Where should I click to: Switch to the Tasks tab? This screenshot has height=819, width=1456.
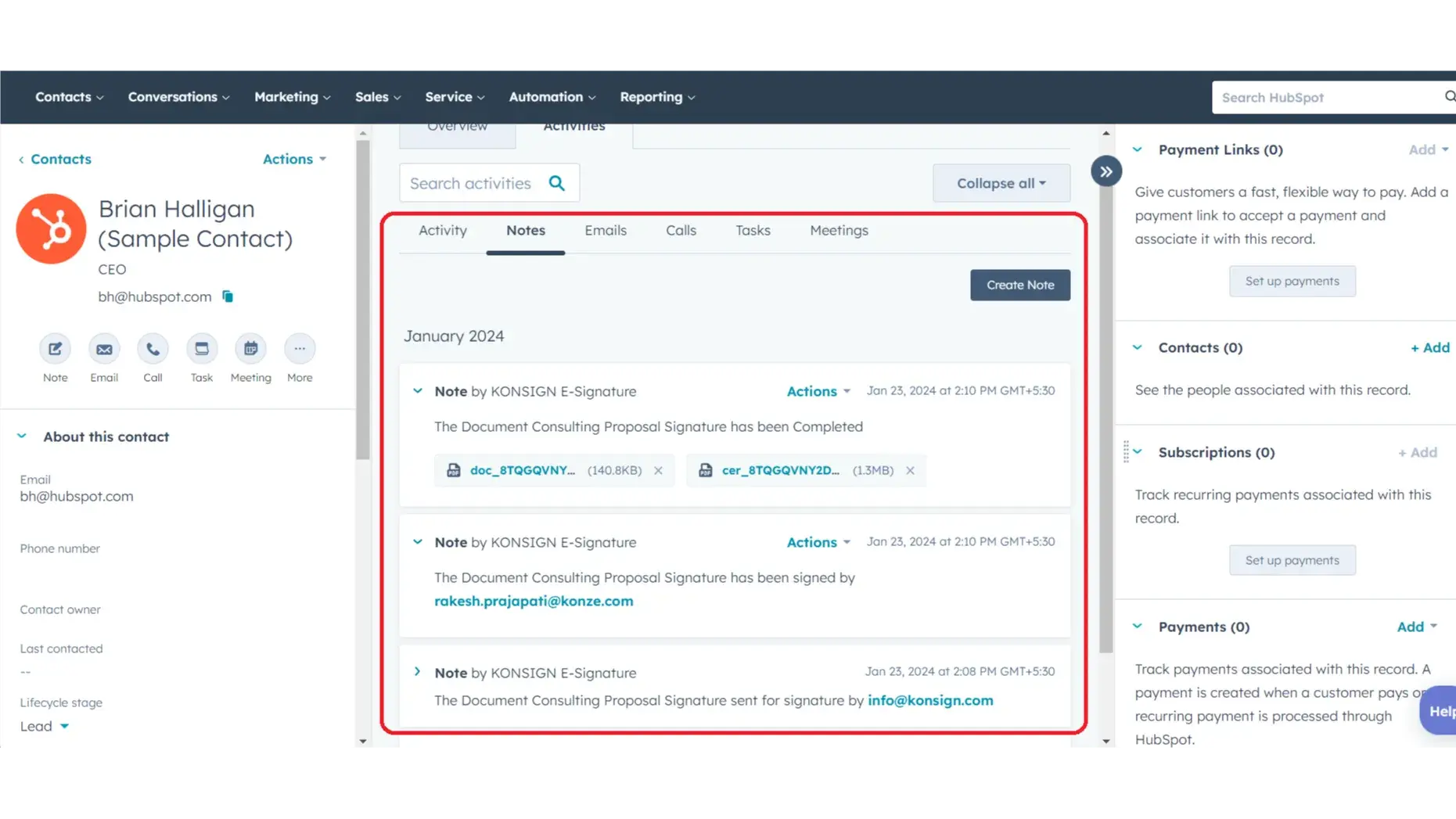753,231
